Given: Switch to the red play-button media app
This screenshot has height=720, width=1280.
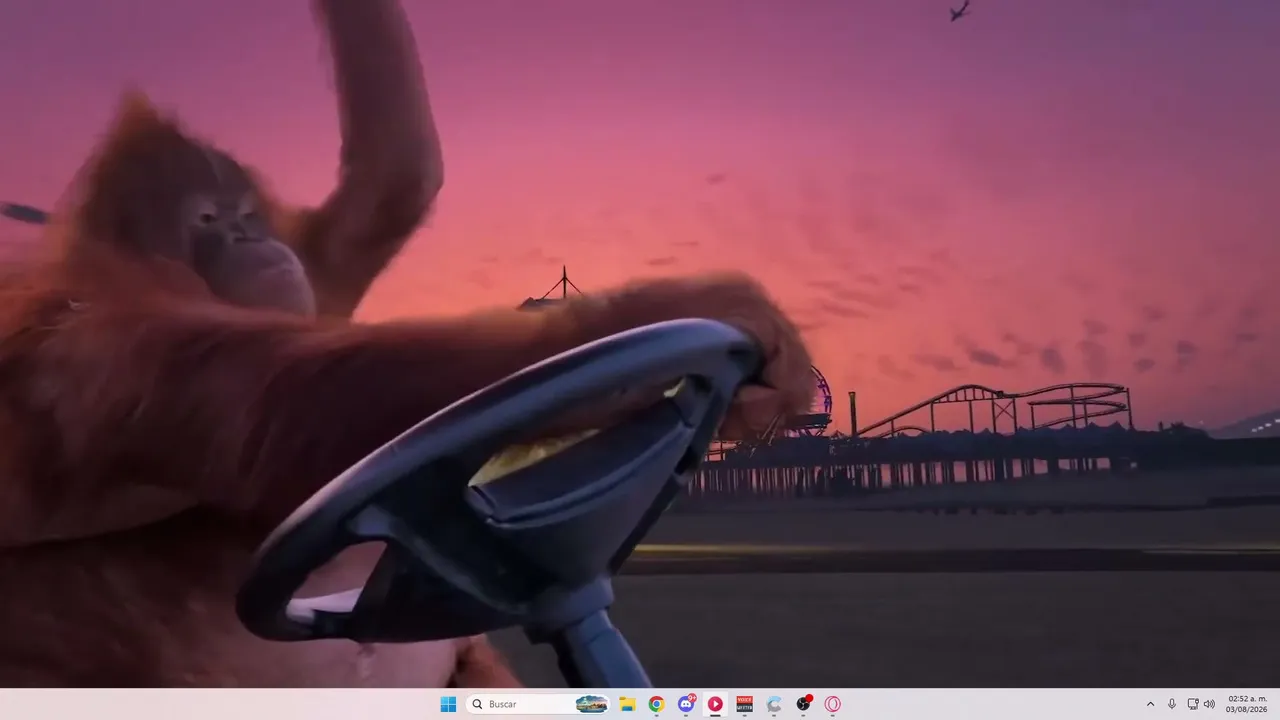Looking at the screenshot, I should (715, 704).
